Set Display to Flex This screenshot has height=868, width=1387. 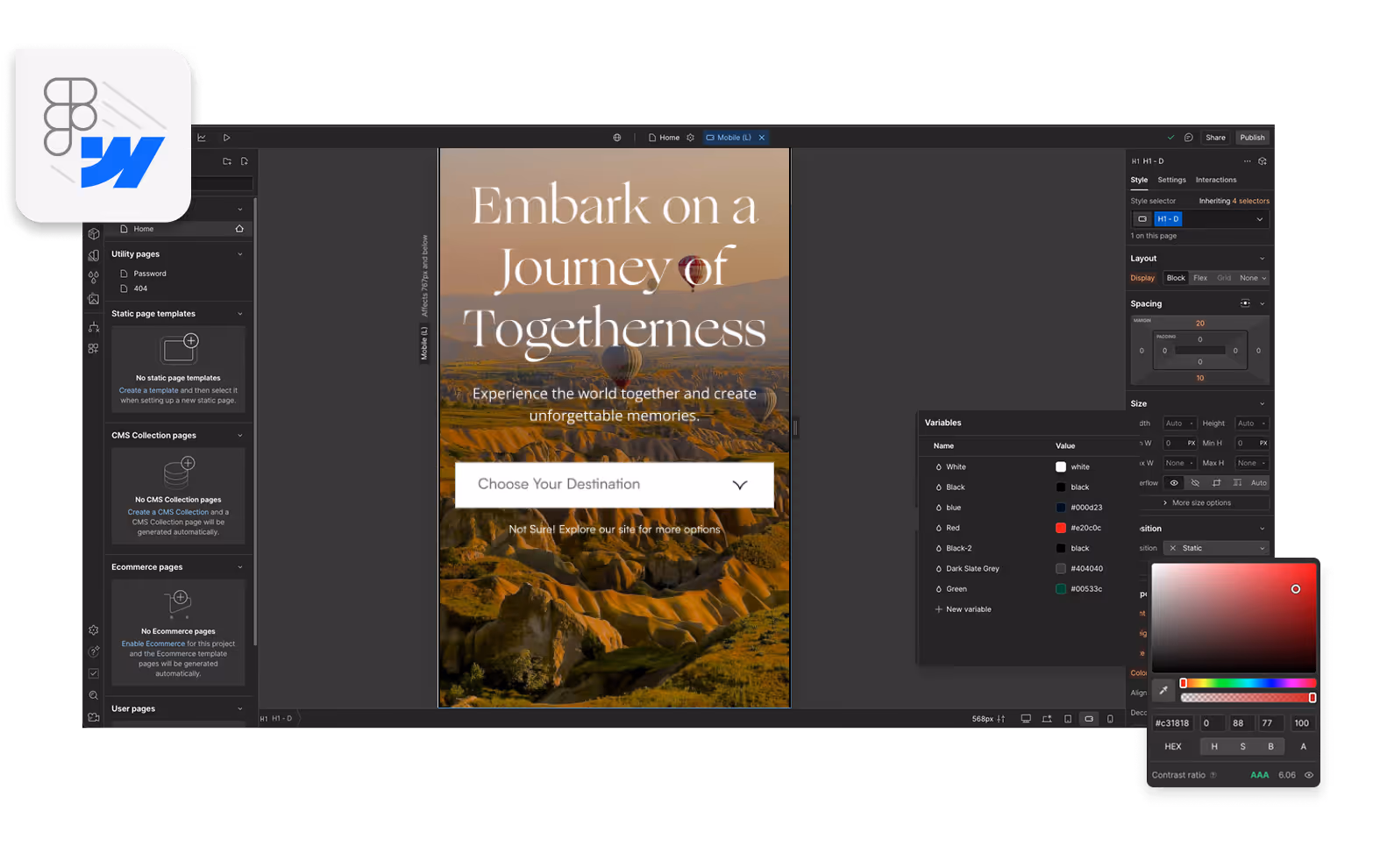1200,278
